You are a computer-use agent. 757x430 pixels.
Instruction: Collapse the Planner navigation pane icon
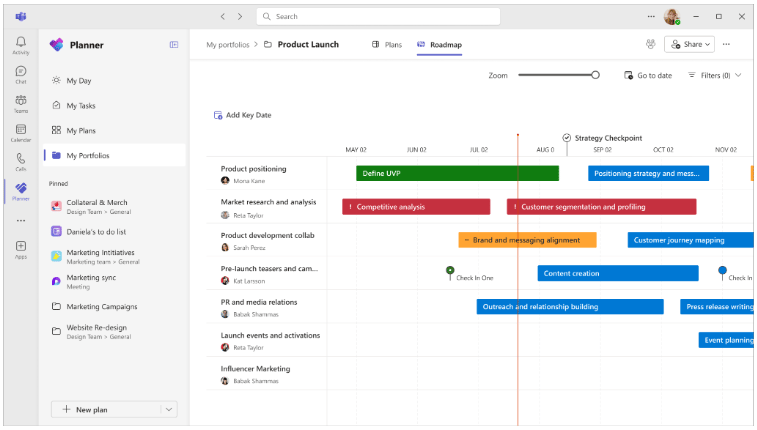(174, 45)
